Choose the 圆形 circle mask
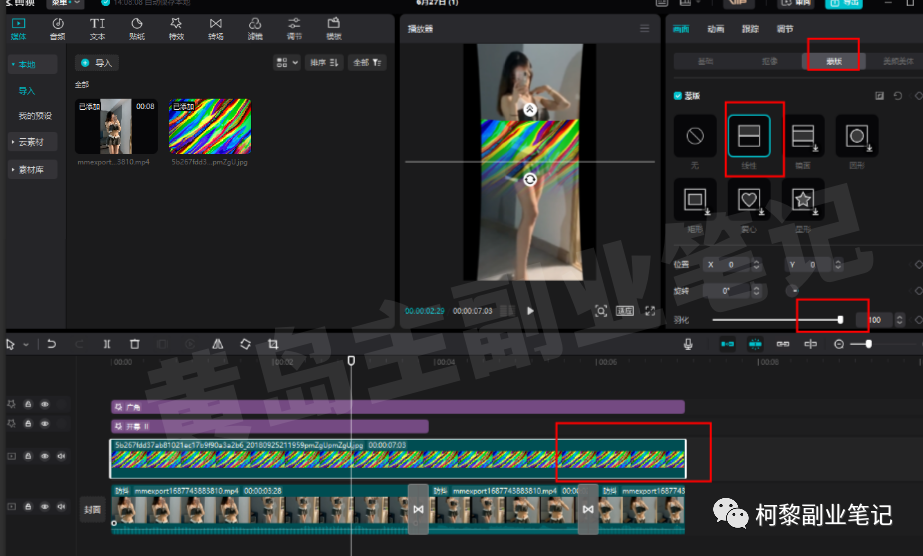923x556 pixels. click(x=857, y=136)
